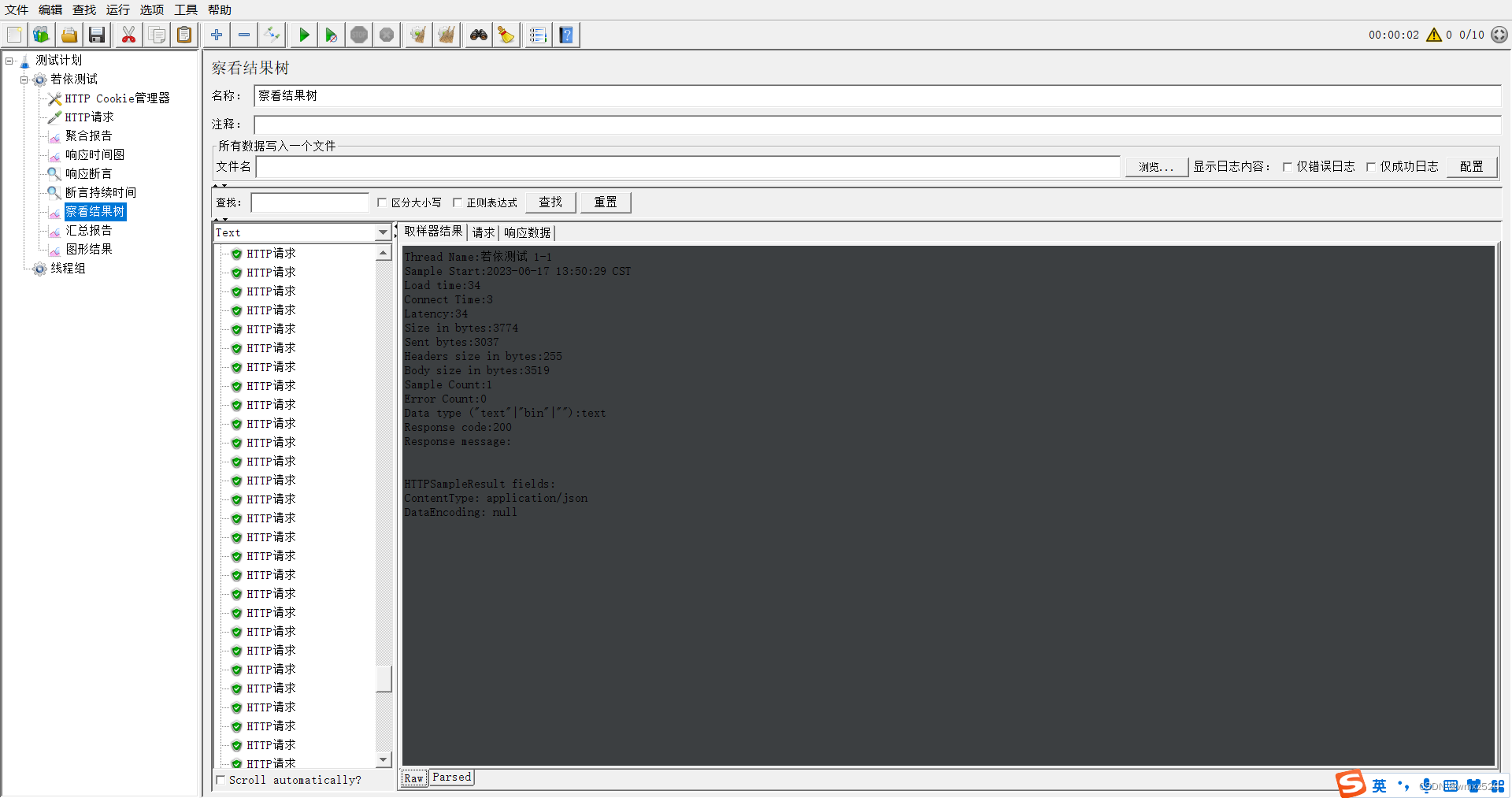Viewport: 1512px width, 798px height.
Task: Switch to the Parsed view tab
Action: coord(452,778)
